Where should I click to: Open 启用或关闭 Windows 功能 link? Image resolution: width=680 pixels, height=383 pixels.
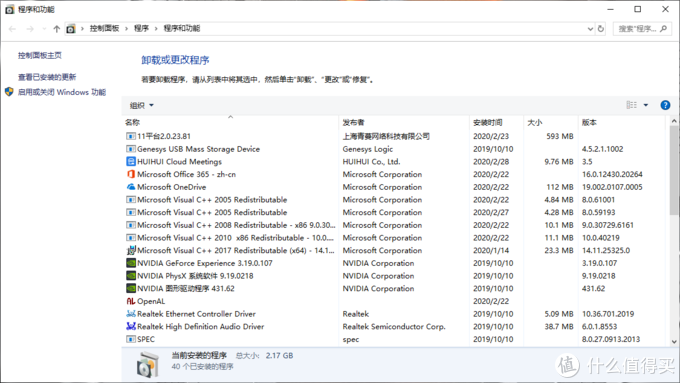click(x=62, y=92)
